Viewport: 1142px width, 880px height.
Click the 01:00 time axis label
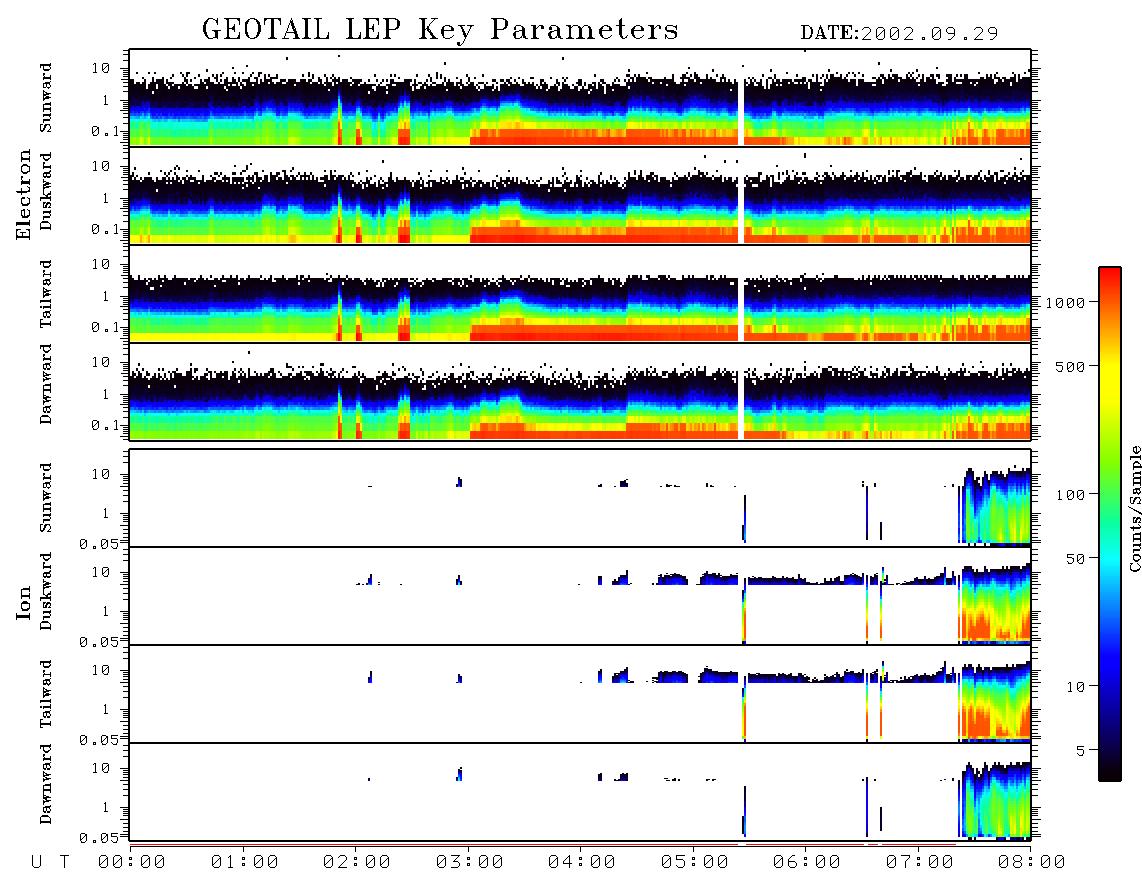[244, 863]
